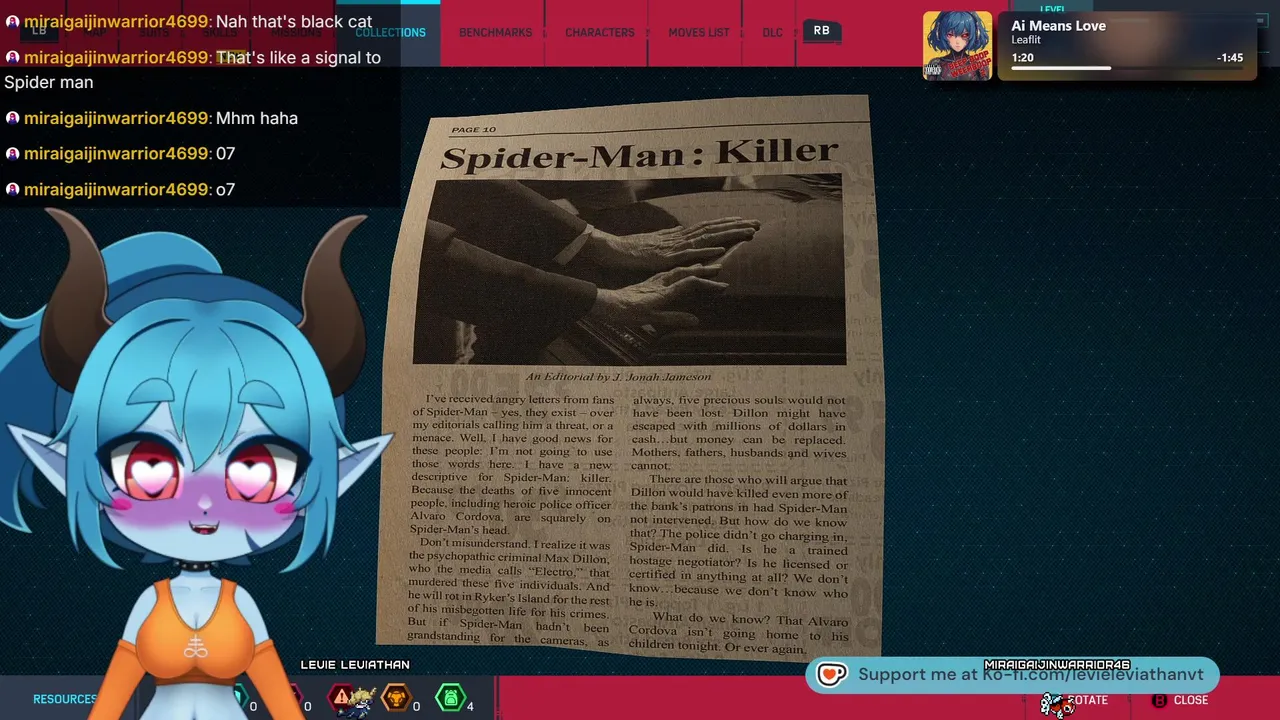Click the Ai Means Love album art
The width and height of the screenshot is (1280, 720).
(x=958, y=45)
